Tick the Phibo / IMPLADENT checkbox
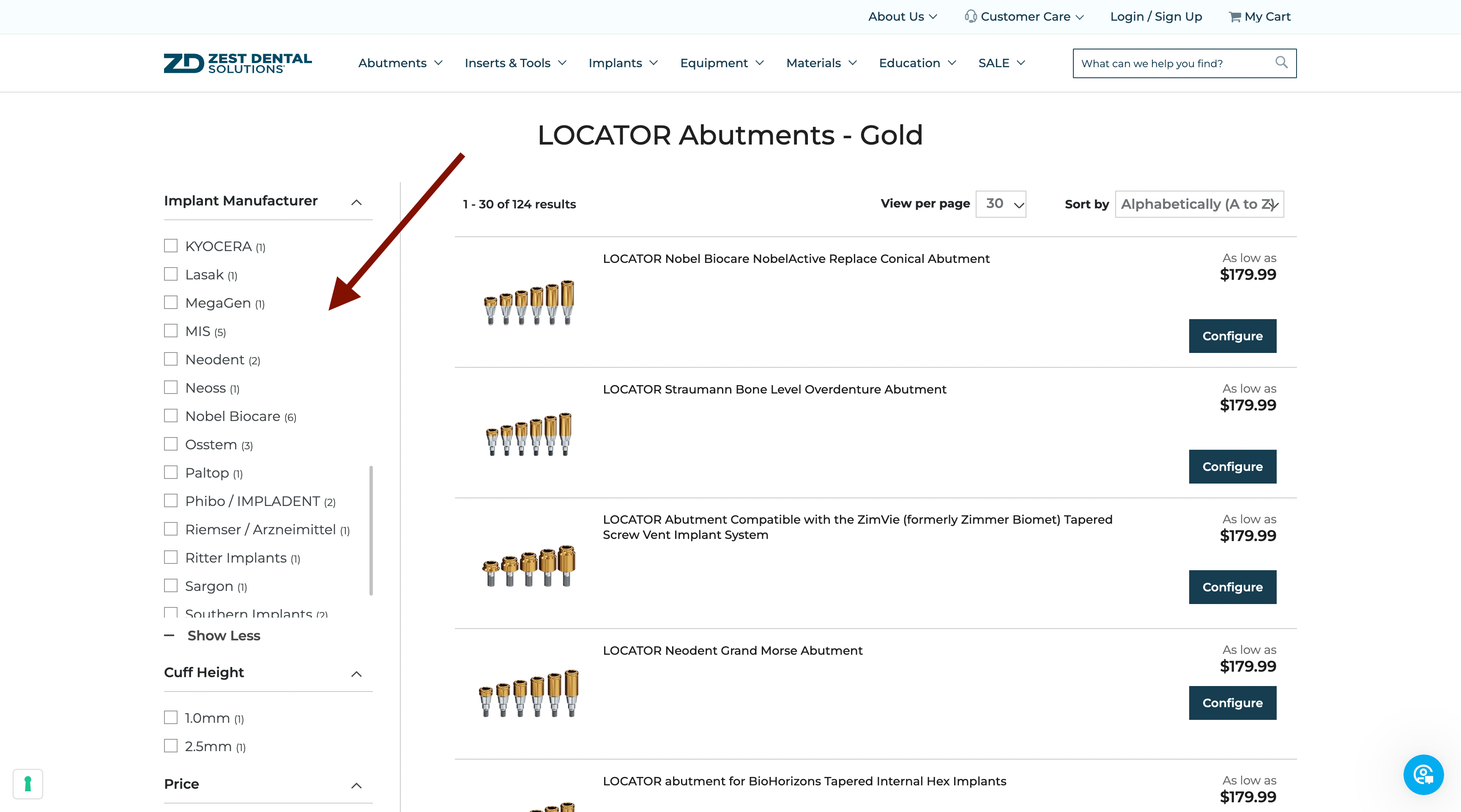 click(x=171, y=501)
